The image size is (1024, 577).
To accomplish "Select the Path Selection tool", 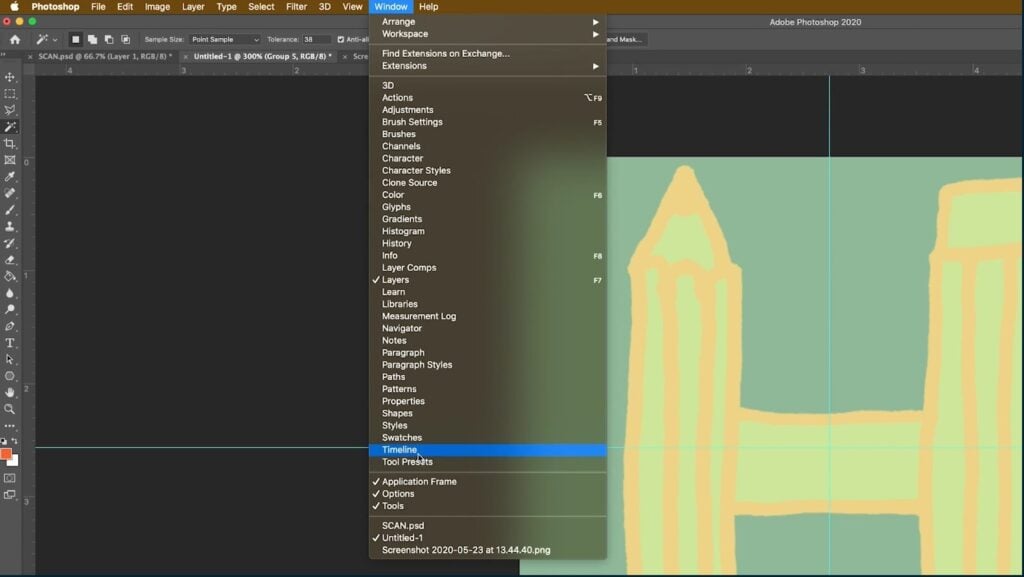I will pos(10,360).
